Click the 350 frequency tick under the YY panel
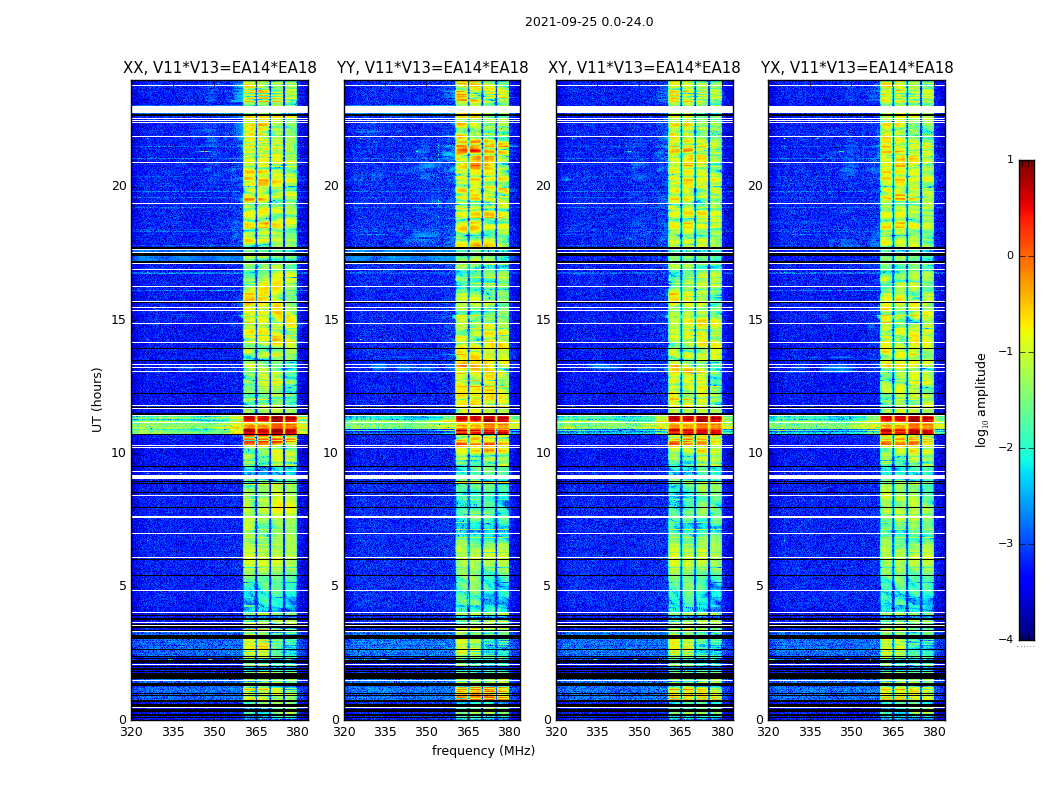The image size is (1050, 800). [x=427, y=732]
